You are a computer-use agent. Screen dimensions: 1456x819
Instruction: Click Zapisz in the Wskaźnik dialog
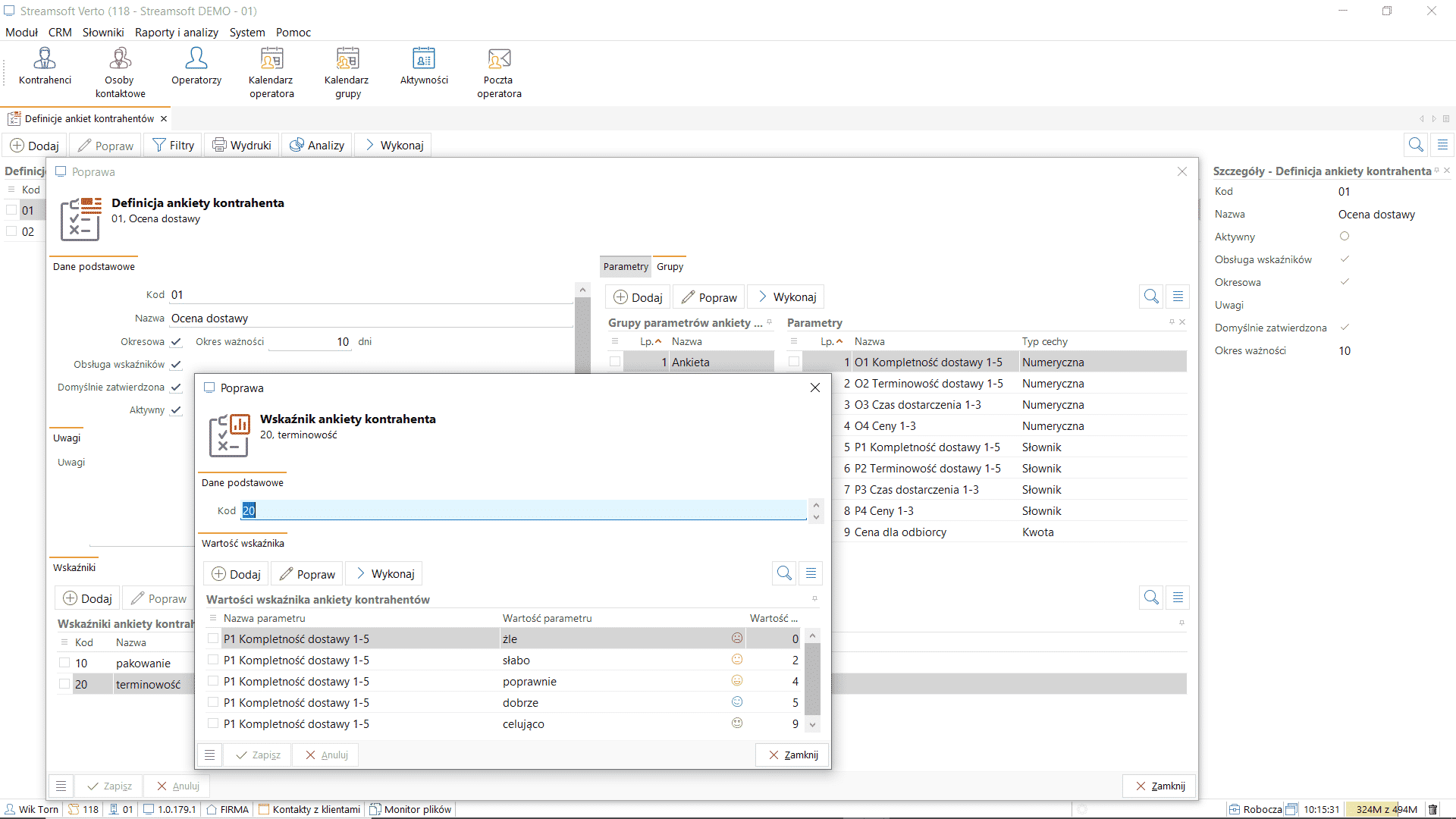click(x=257, y=755)
